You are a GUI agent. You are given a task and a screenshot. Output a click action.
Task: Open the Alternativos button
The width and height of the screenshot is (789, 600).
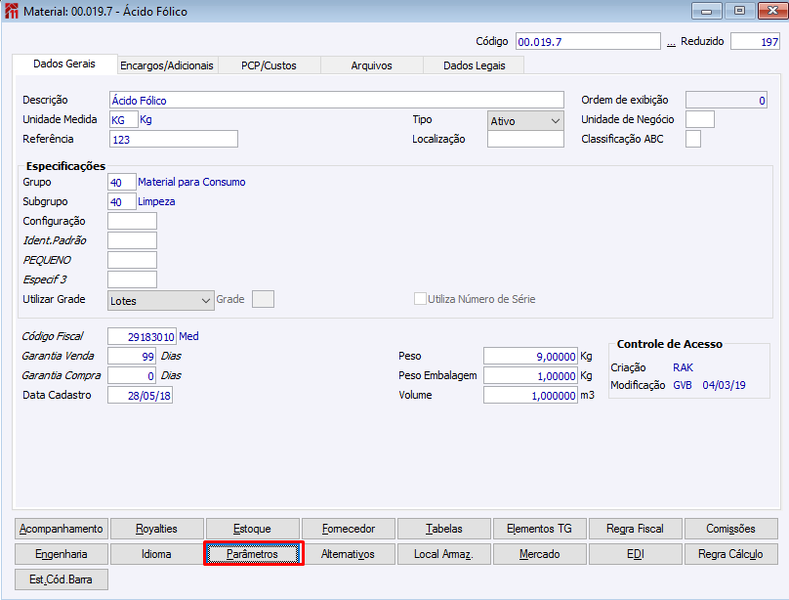348,554
